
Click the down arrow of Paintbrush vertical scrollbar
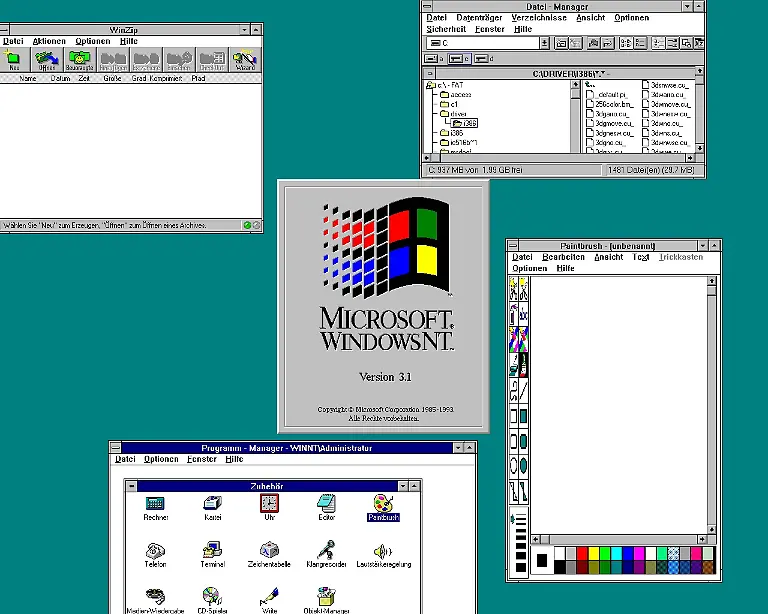coord(712,529)
